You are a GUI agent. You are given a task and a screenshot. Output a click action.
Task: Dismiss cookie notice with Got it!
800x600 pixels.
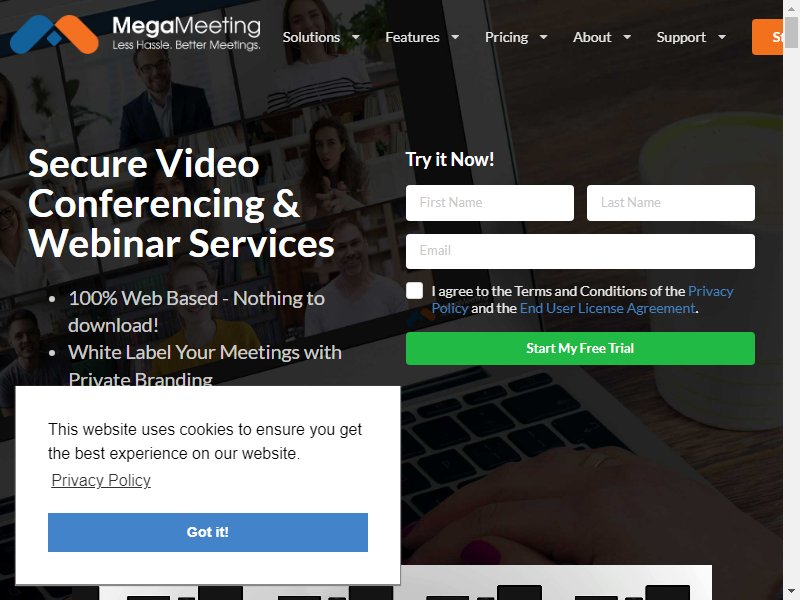point(208,532)
